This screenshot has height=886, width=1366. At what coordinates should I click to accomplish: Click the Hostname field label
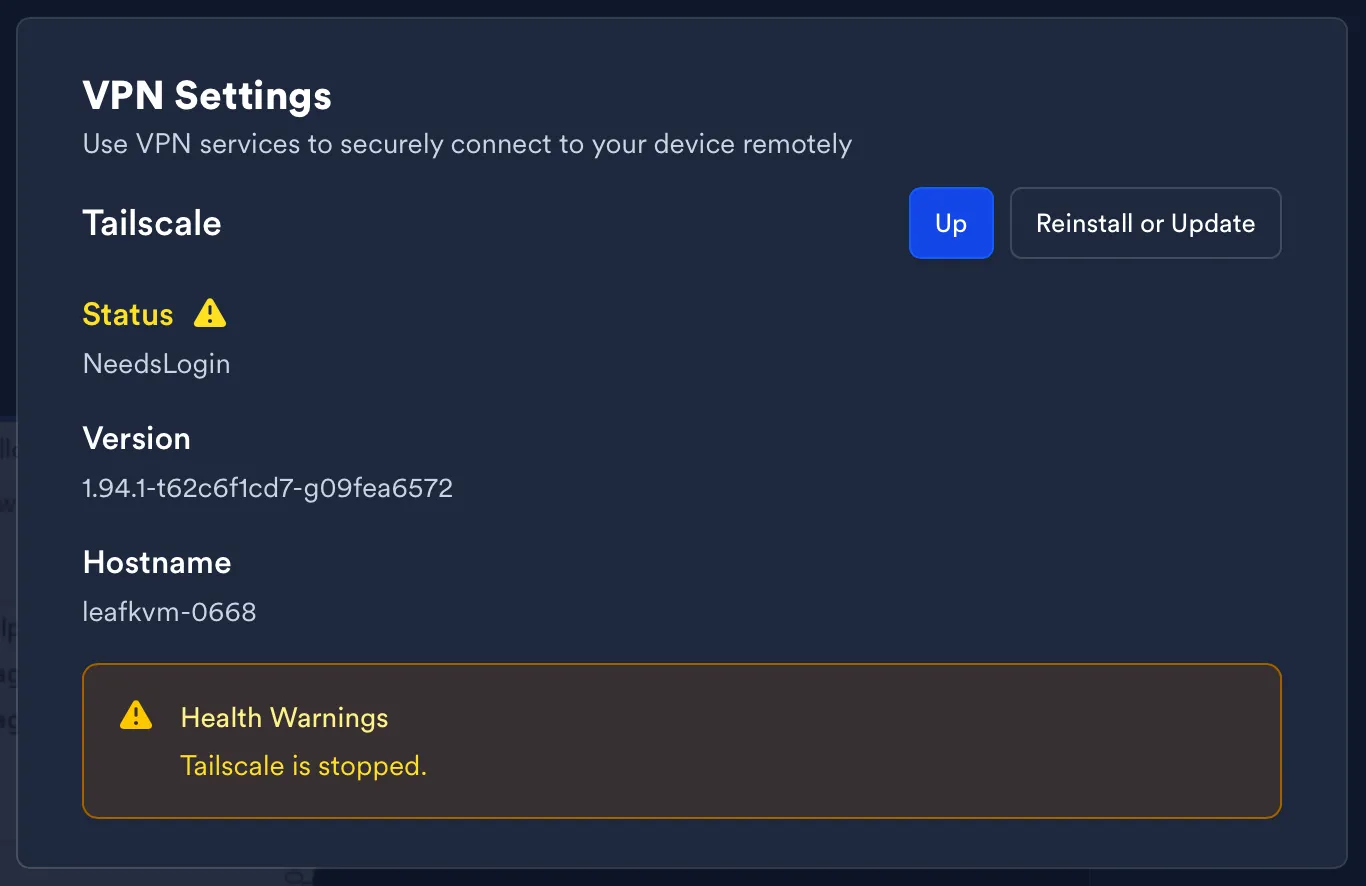tap(157, 562)
